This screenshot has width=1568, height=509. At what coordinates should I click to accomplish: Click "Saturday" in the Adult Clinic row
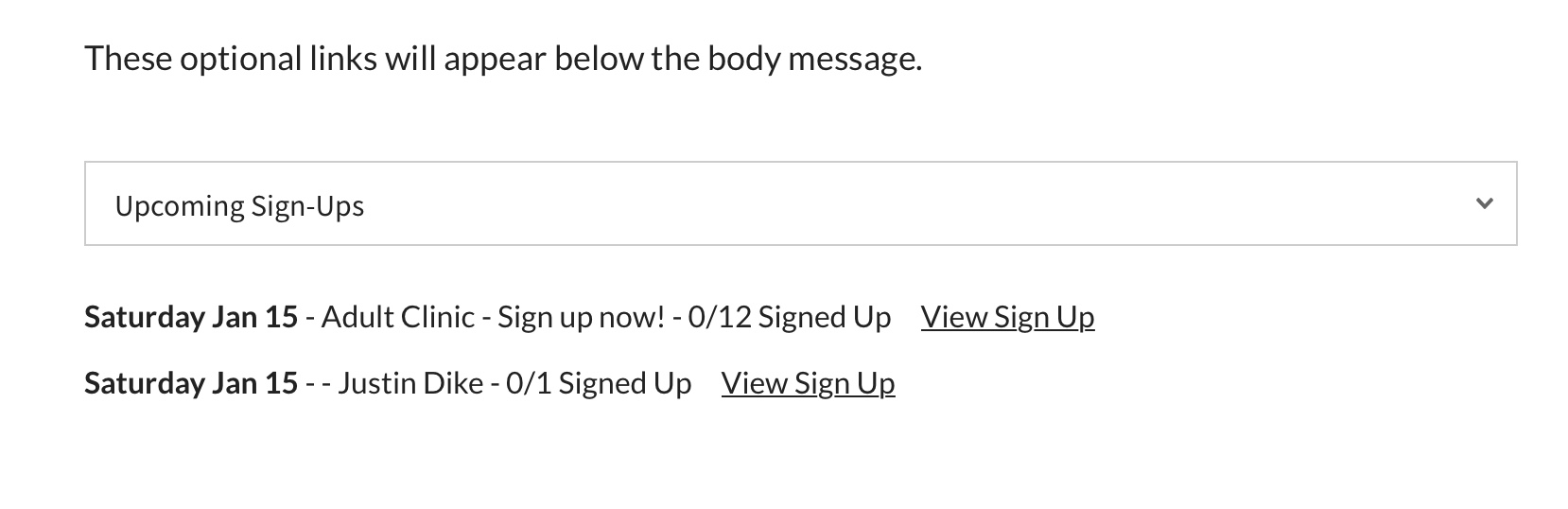pyautogui.click(x=145, y=317)
